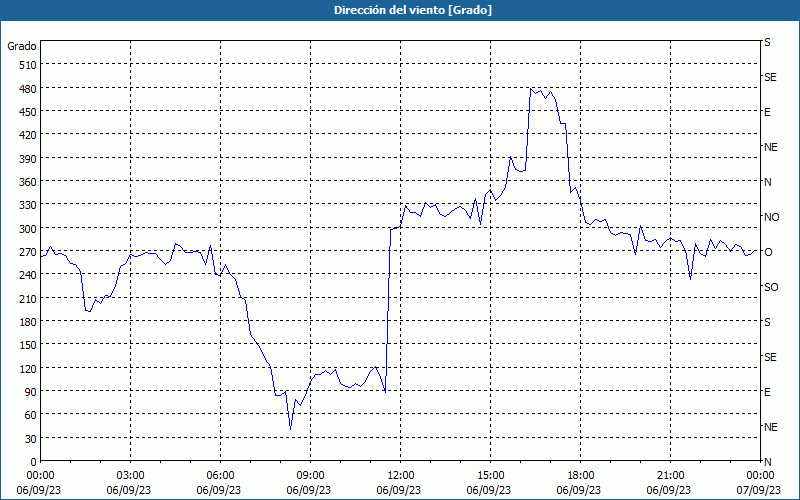Choose the 300 degree axis label
This screenshot has height=500, width=800.
(x=29, y=229)
